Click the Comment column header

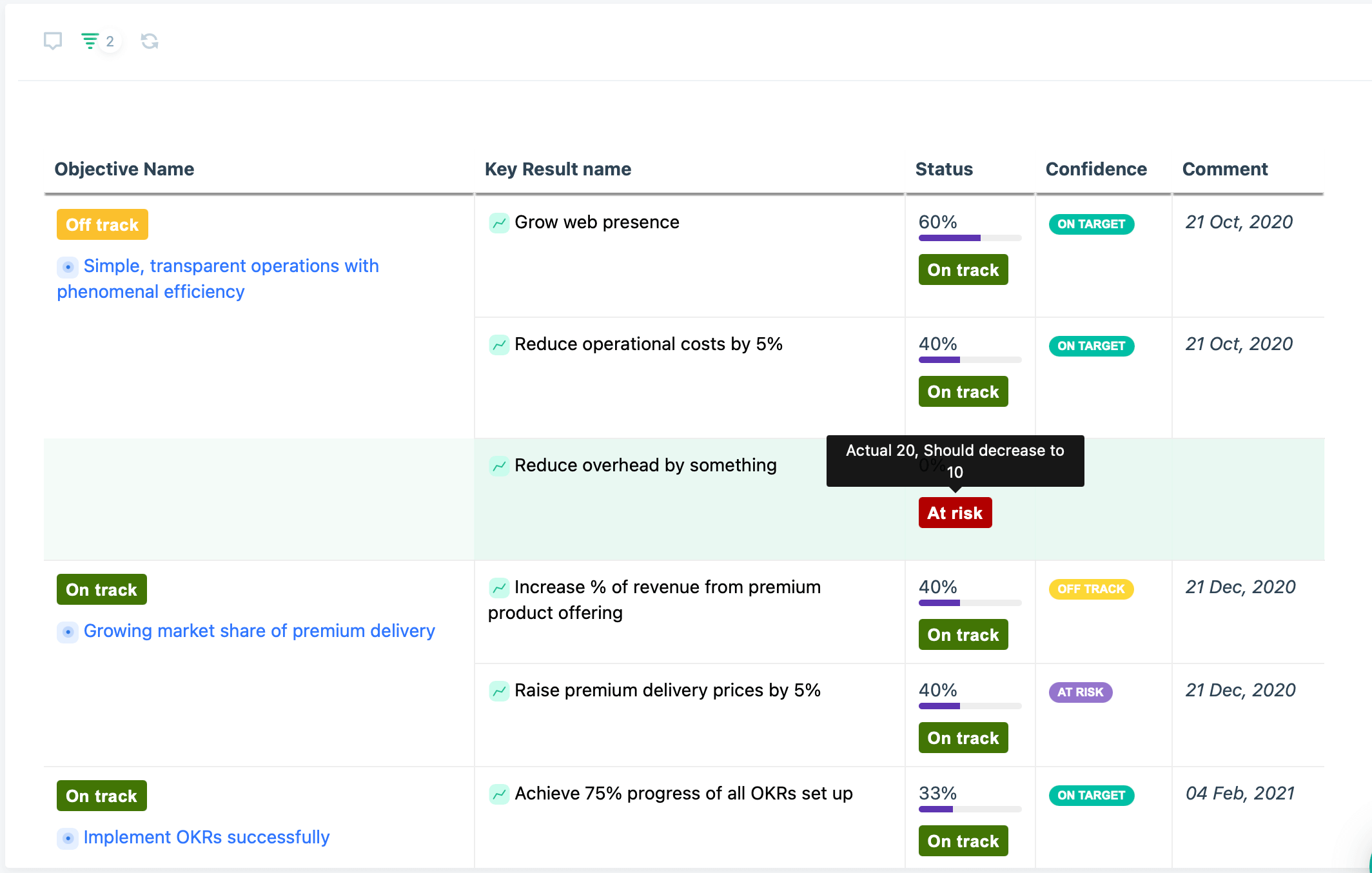tap(1225, 169)
